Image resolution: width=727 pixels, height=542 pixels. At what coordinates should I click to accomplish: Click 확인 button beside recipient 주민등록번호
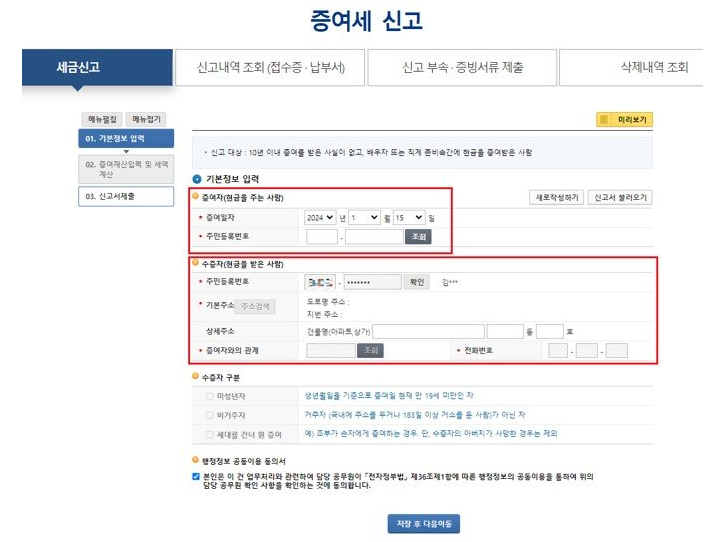coord(417,282)
